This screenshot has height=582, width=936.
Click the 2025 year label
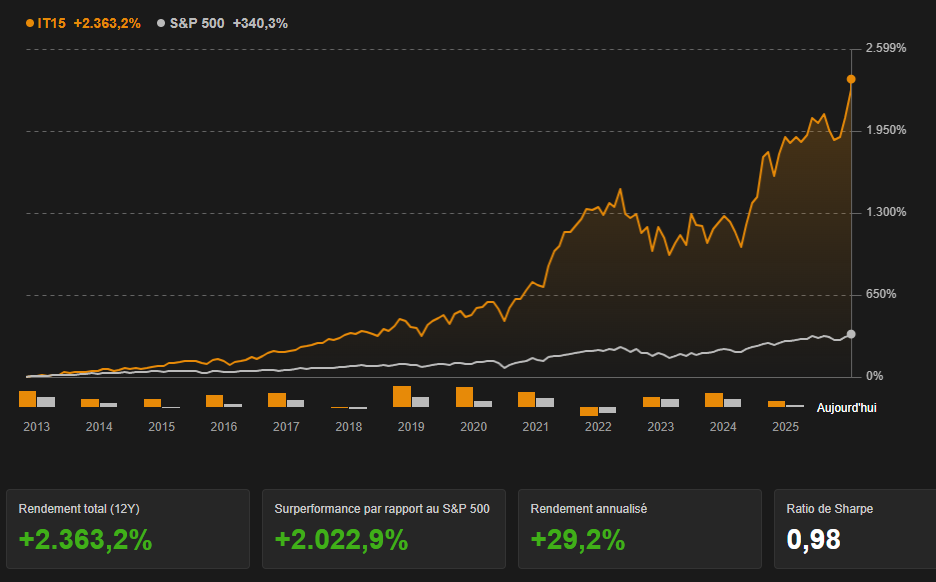[x=785, y=427]
